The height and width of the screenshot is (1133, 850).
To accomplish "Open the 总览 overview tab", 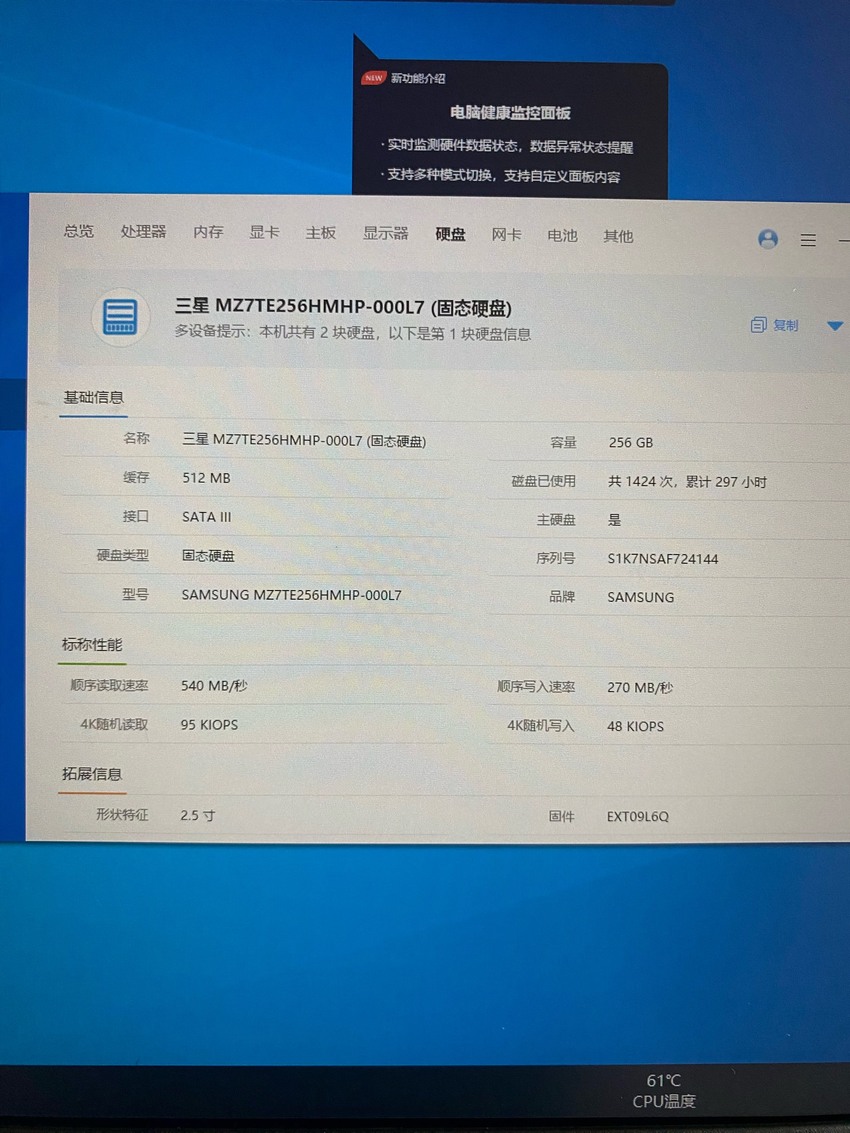I will (x=78, y=231).
